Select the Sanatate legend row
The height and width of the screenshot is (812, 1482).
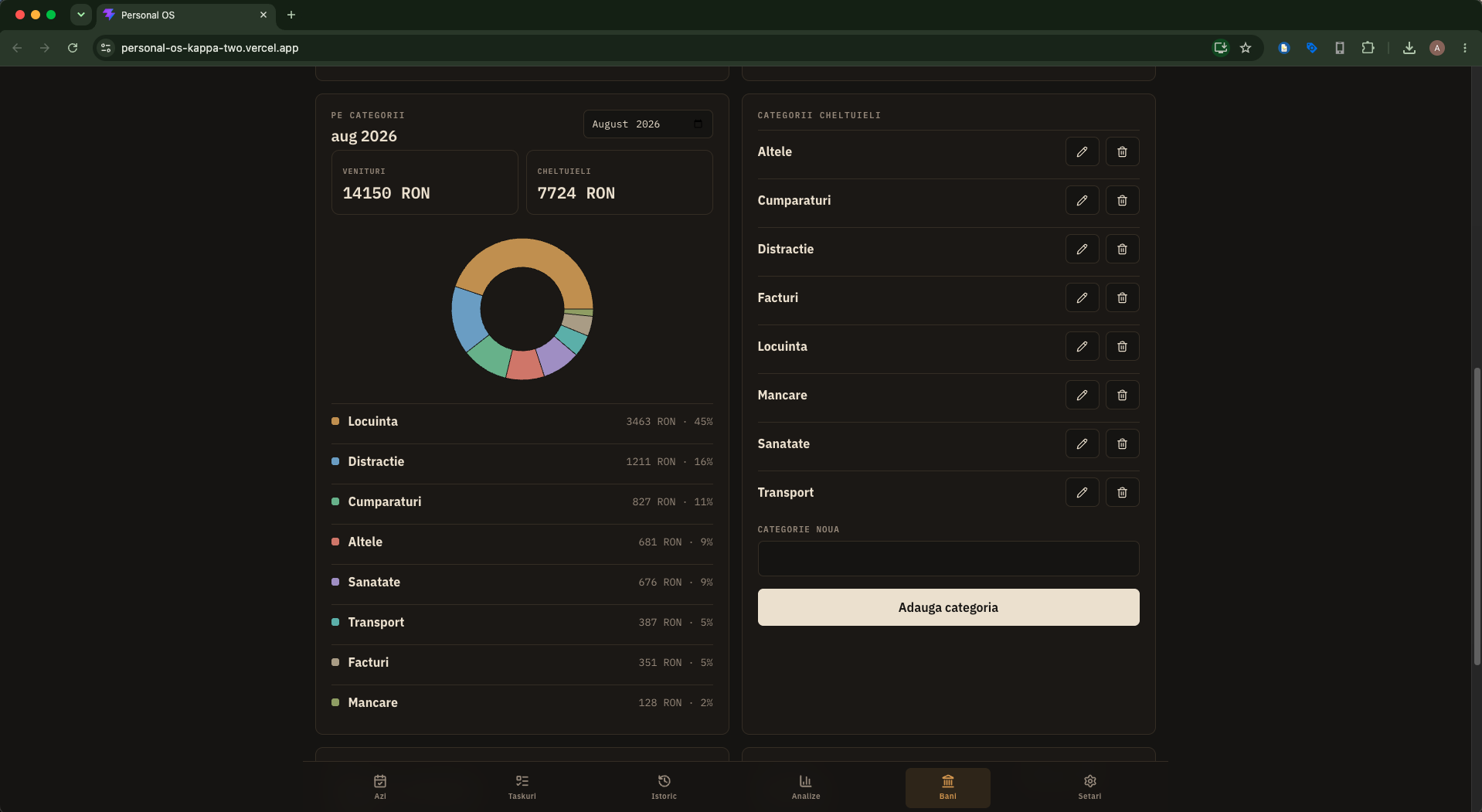522,582
